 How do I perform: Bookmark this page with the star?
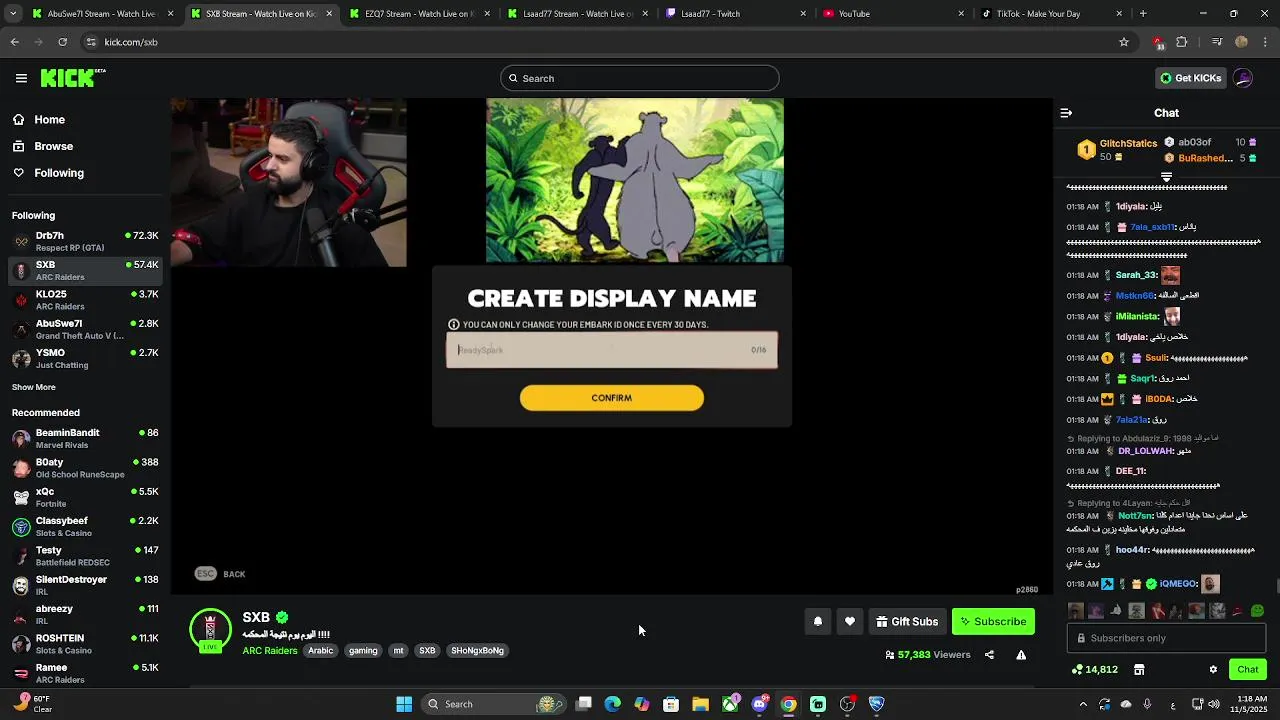(1124, 42)
